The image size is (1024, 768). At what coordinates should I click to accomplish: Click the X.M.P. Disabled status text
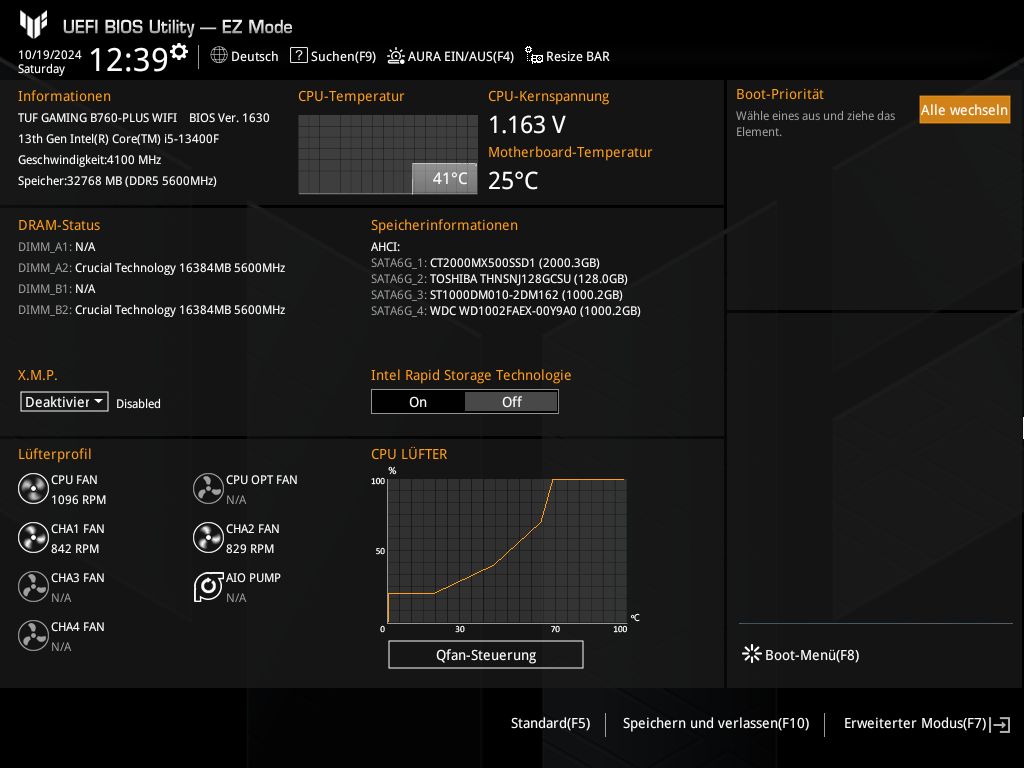click(x=138, y=404)
